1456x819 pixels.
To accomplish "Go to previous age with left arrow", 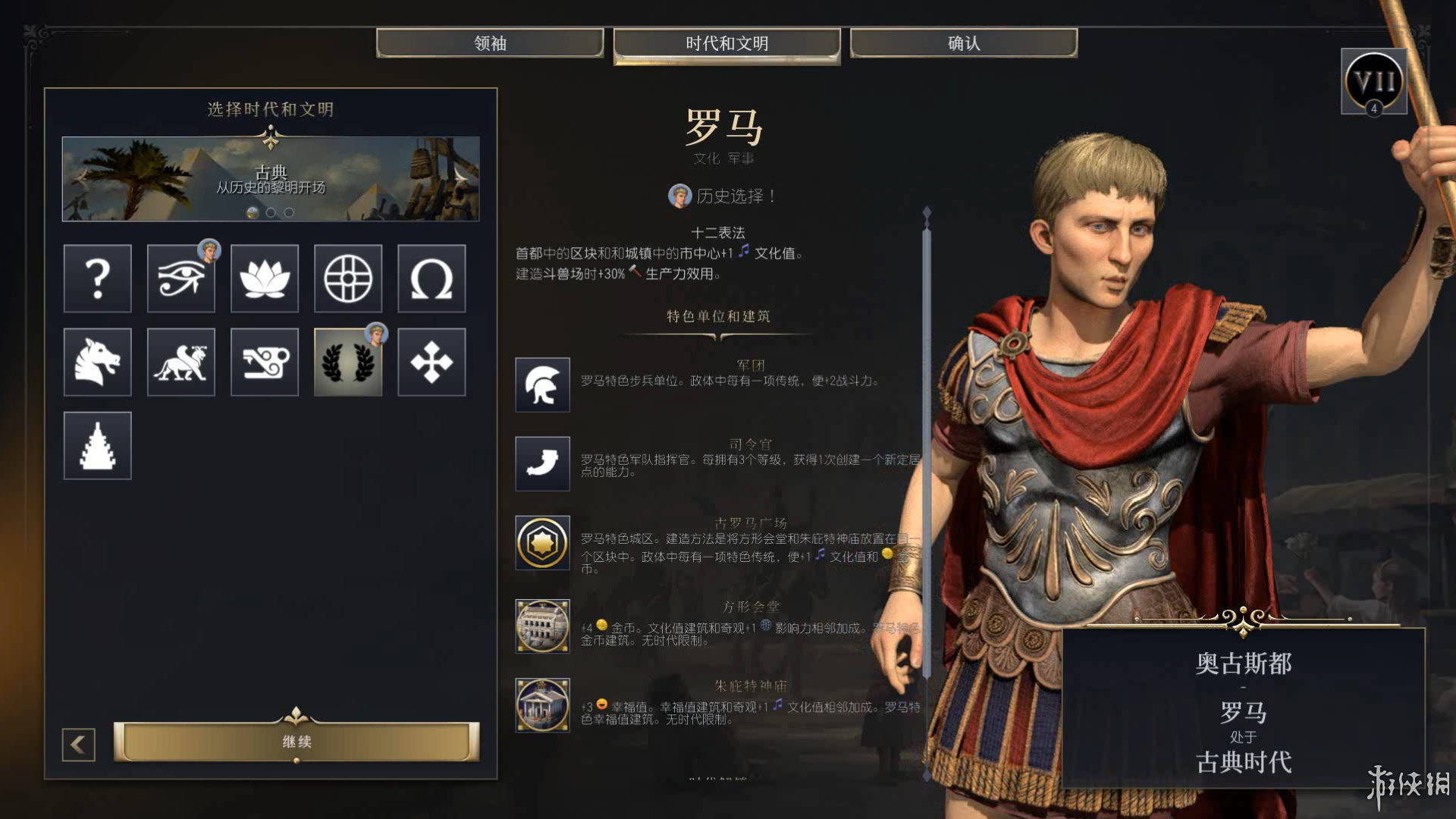I will pos(82,177).
